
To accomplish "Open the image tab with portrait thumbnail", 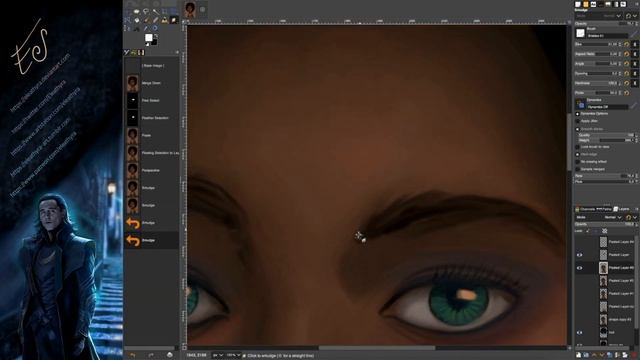I will [x=190, y=9].
